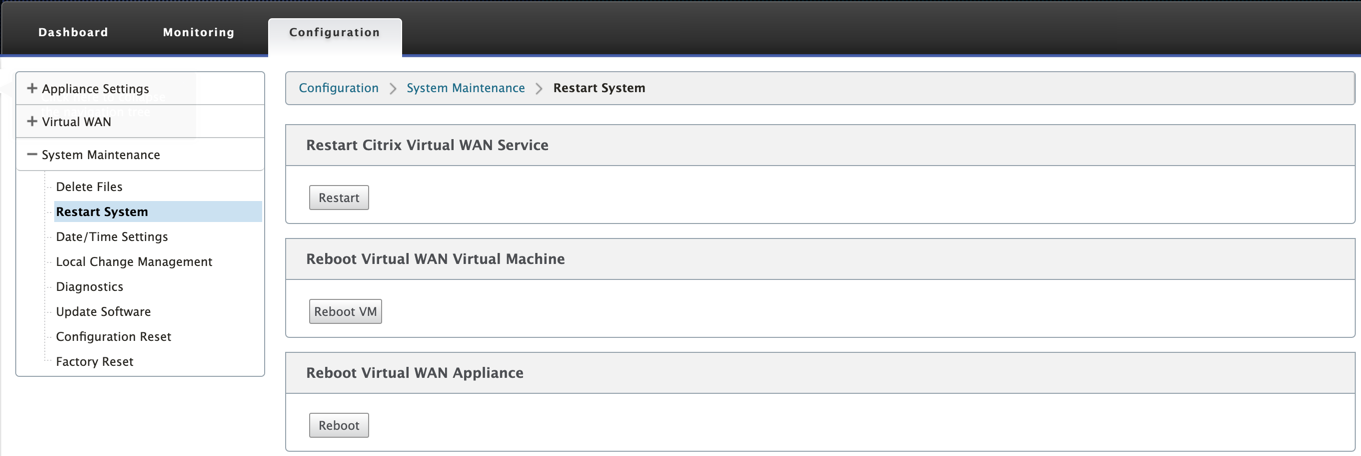Click Restart for Citrix Virtual WAN Service
Image resolution: width=1361 pixels, height=456 pixels.
tap(339, 198)
